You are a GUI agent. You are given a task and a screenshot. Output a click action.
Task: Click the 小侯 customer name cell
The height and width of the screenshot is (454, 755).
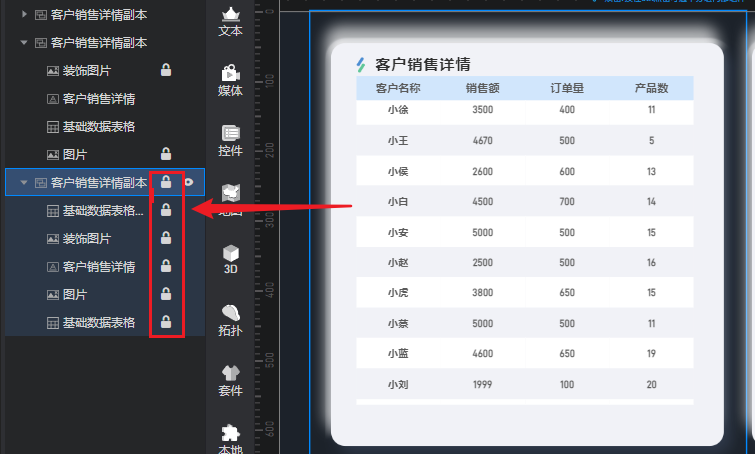398,171
